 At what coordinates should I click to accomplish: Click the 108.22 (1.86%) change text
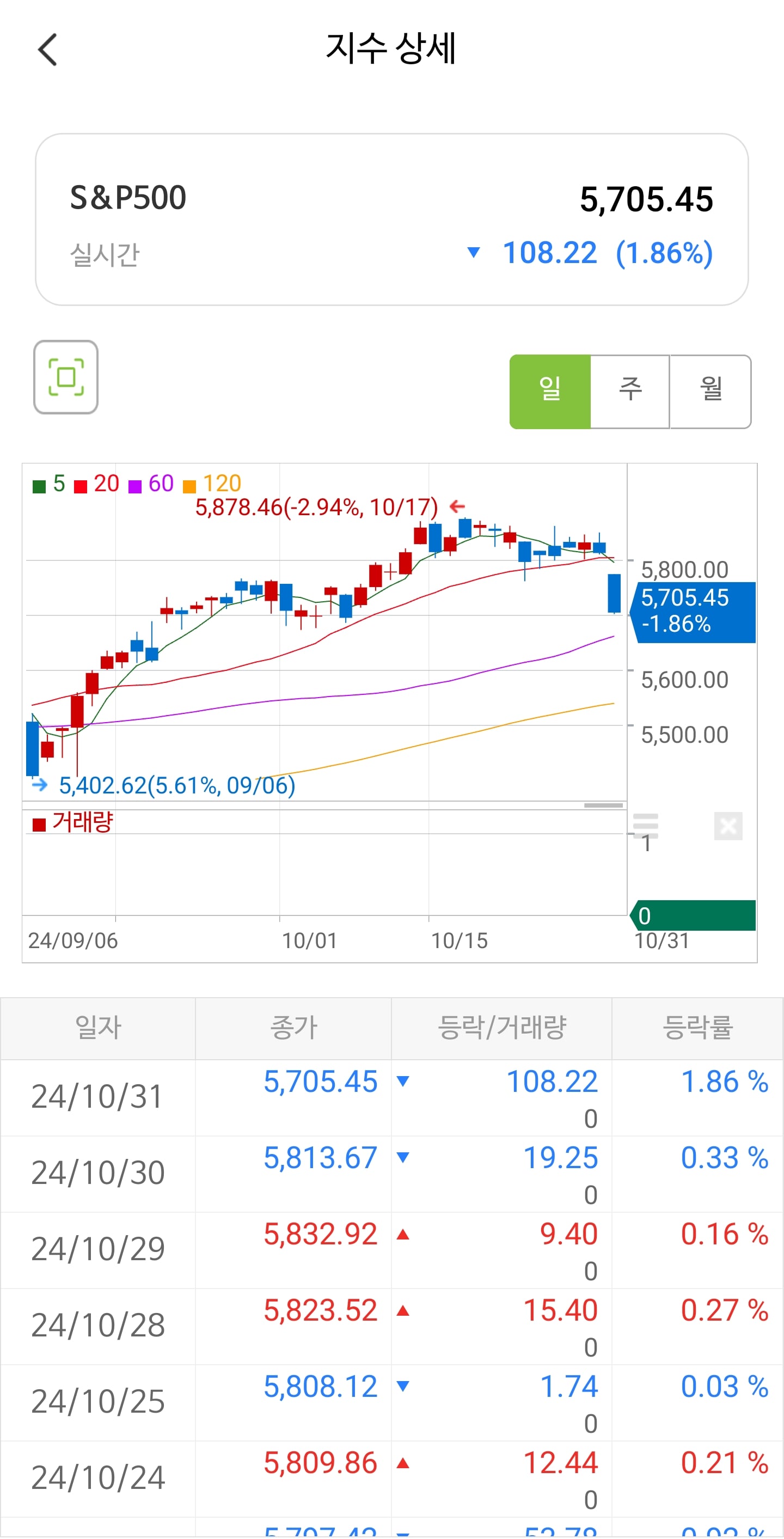pos(608,253)
